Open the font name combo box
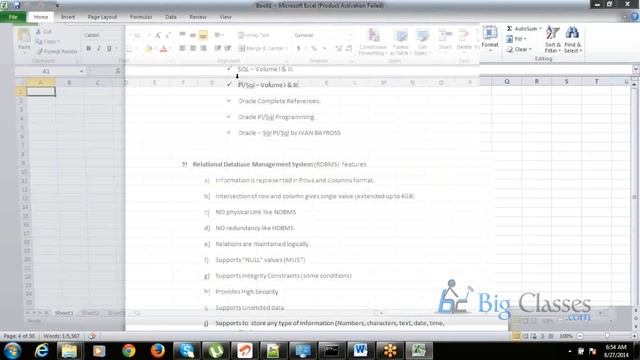Viewport: 640px width, 360px height. point(103,35)
